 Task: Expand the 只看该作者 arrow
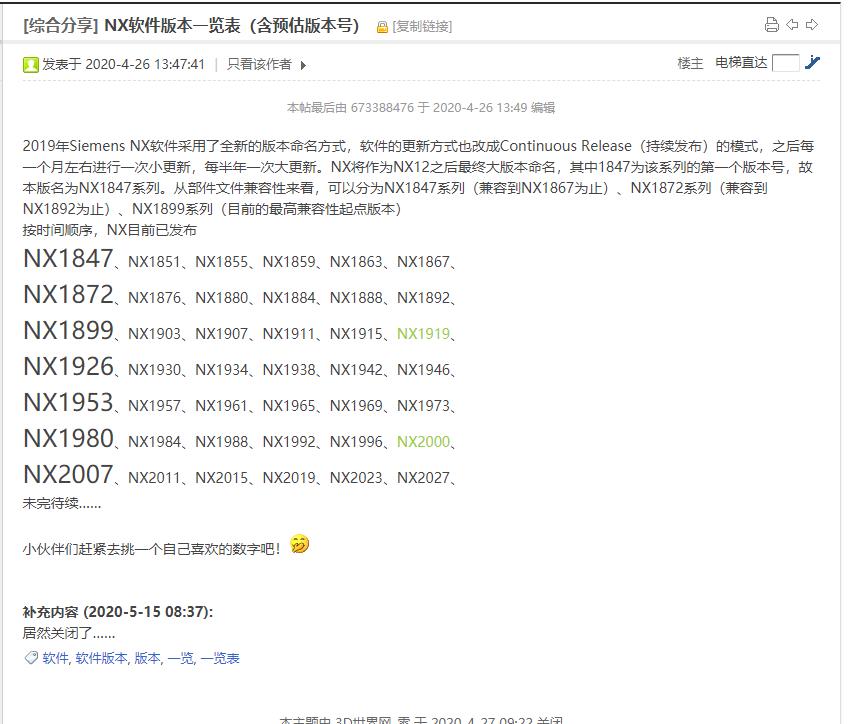(x=303, y=65)
